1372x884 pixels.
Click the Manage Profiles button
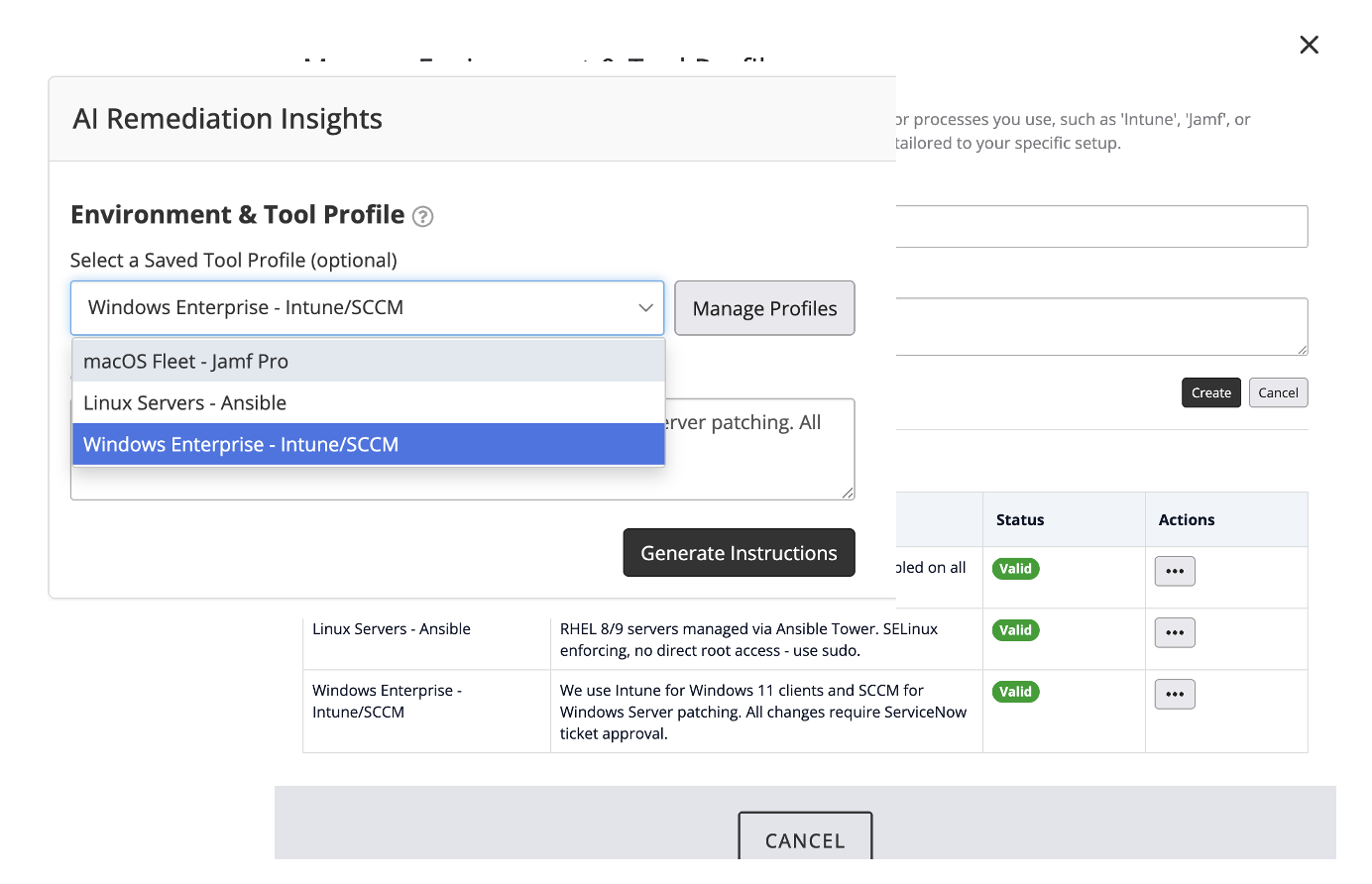[764, 308]
